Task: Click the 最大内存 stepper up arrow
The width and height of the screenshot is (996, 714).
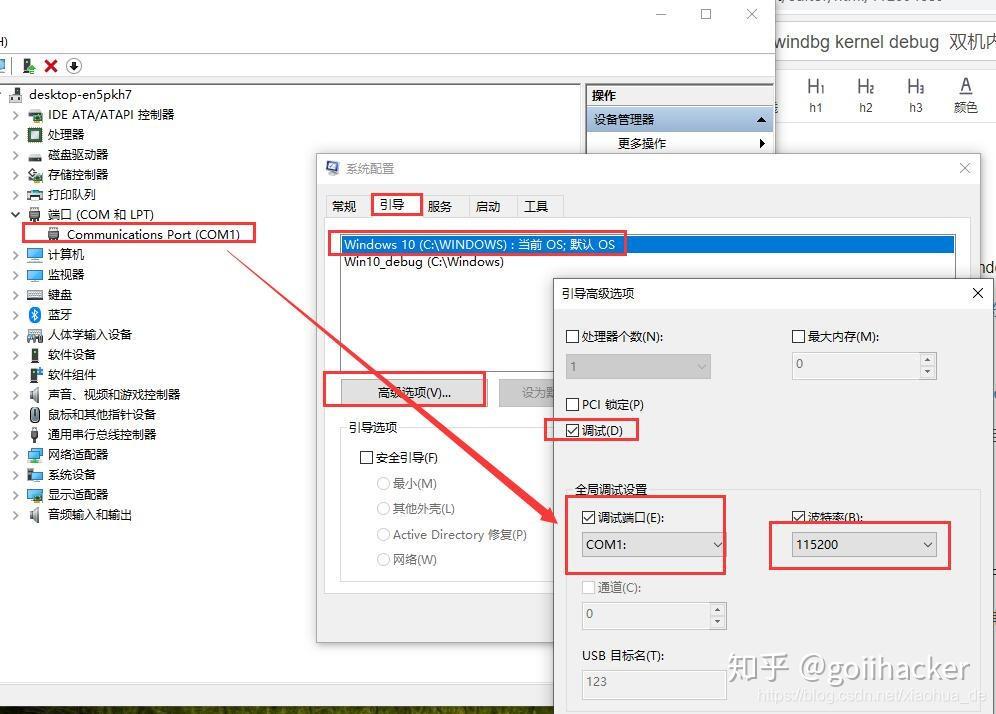Action: pyautogui.click(x=927, y=359)
